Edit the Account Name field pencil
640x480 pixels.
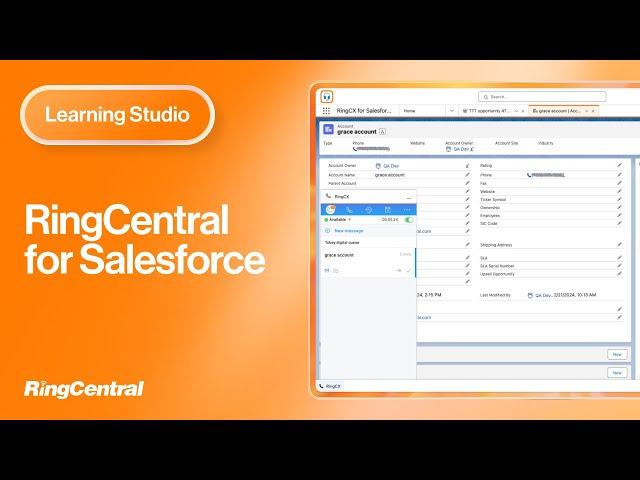click(x=467, y=175)
